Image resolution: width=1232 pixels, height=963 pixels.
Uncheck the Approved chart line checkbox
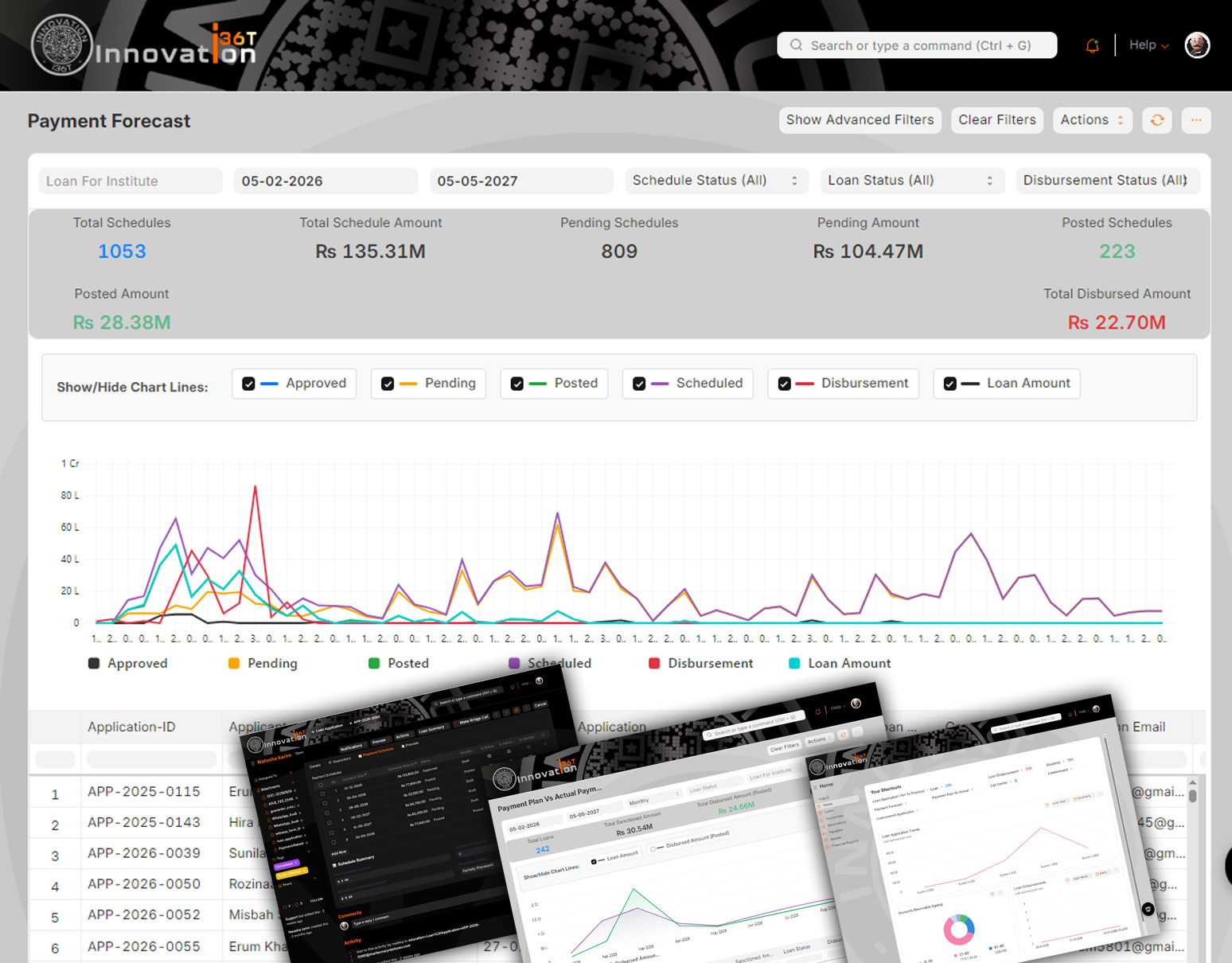(248, 384)
